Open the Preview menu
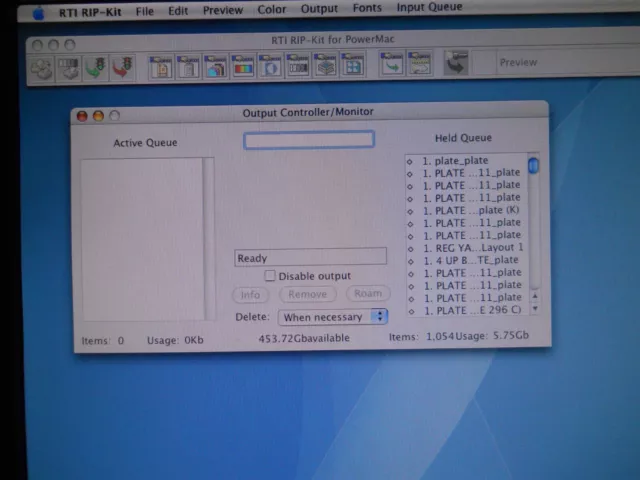 click(x=223, y=10)
